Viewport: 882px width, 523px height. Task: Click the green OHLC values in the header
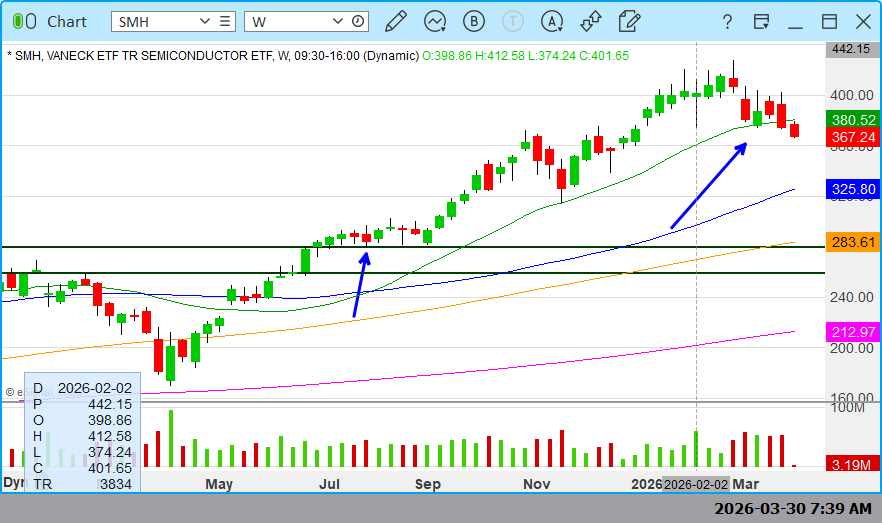(525, 56)
